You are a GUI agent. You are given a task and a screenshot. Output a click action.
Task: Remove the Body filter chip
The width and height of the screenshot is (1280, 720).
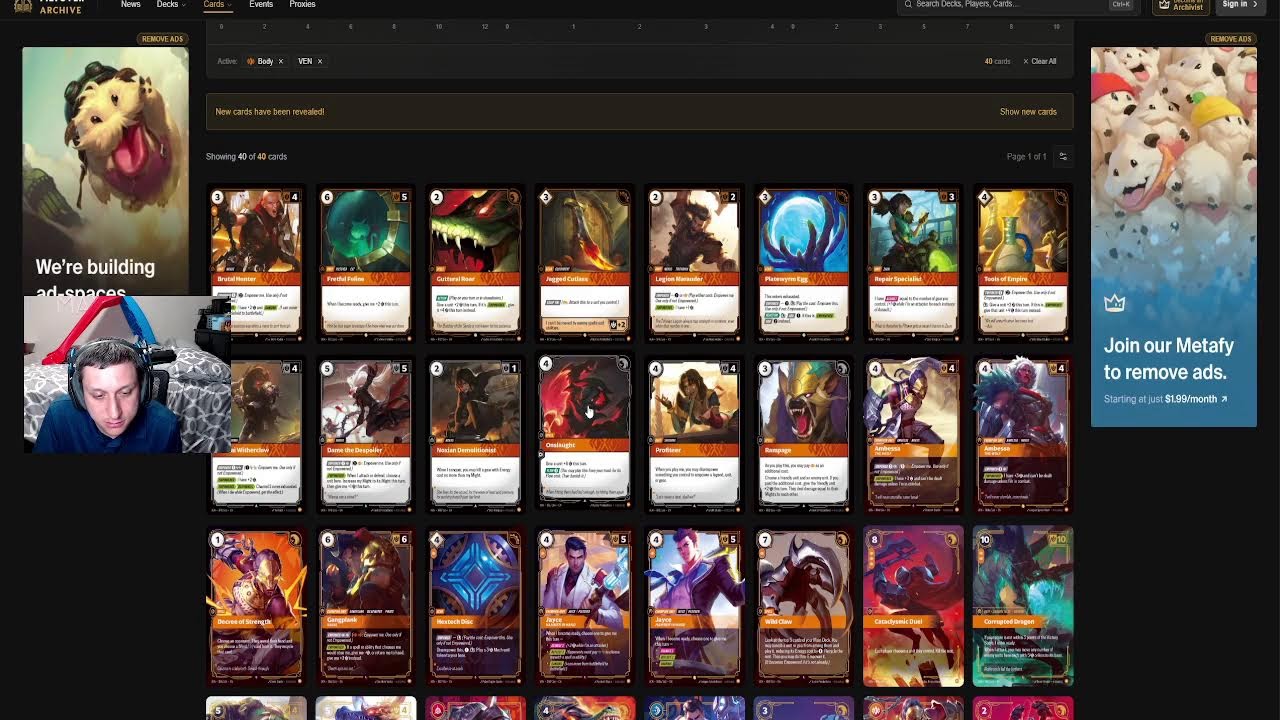(280, 61)
